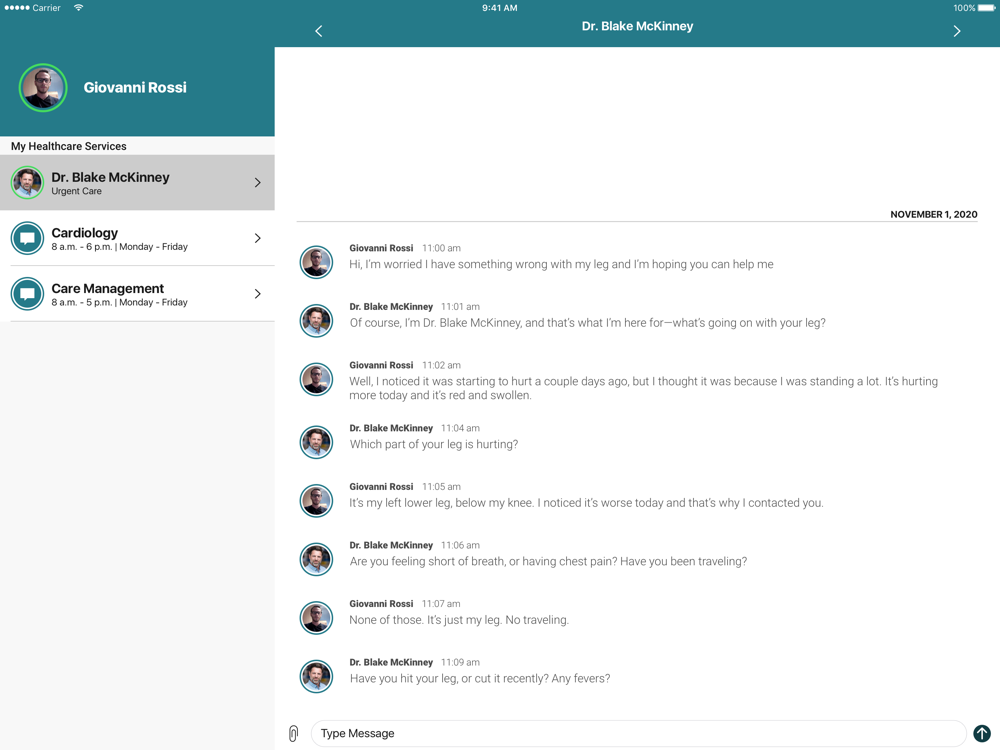Screen dimensions: 1000x750
Task: Tap Dr. McKinney's avatar on the 11:04 am message
Action: (316, 442)
